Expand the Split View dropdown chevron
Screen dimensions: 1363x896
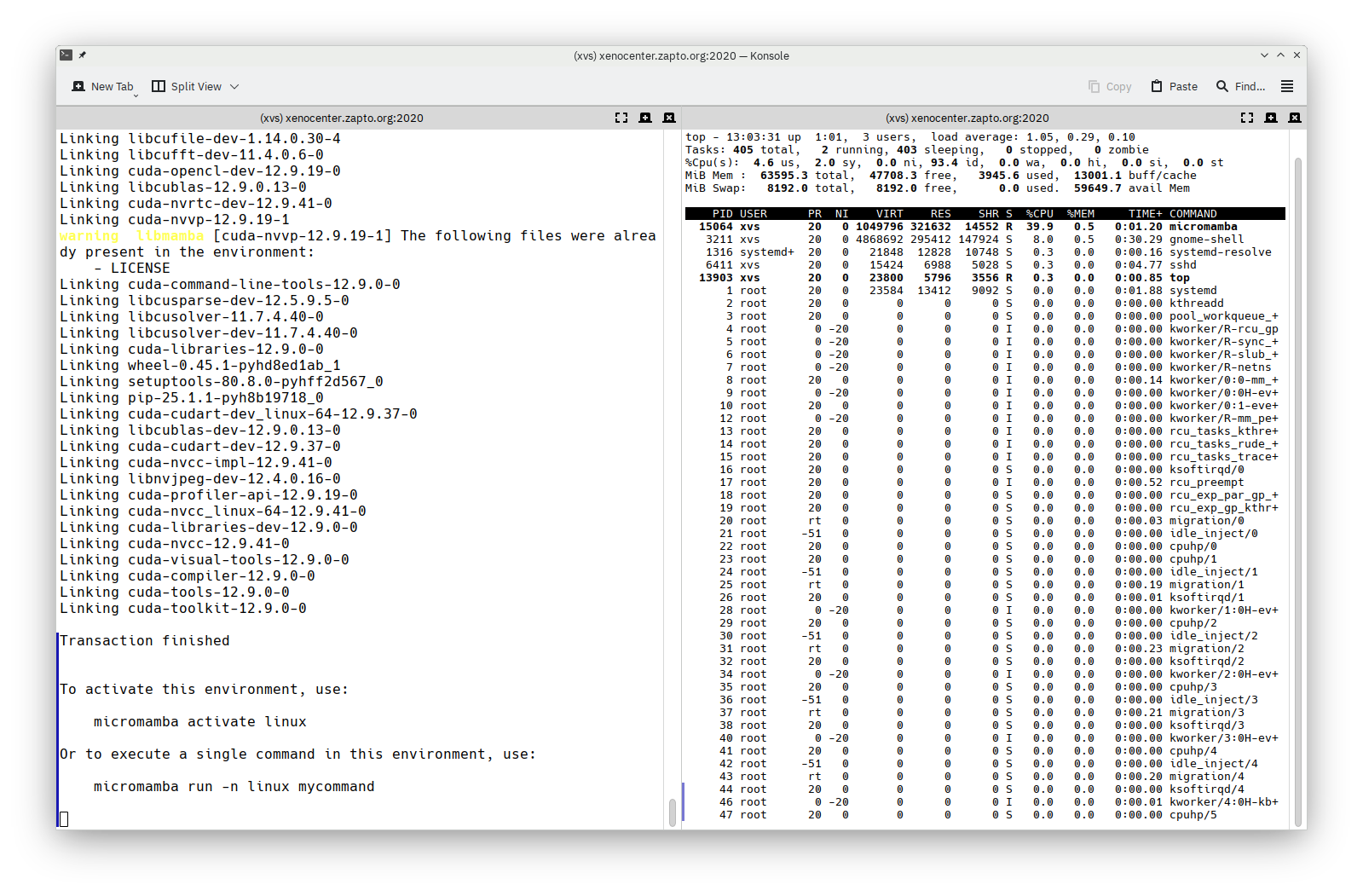pos(234,86)
